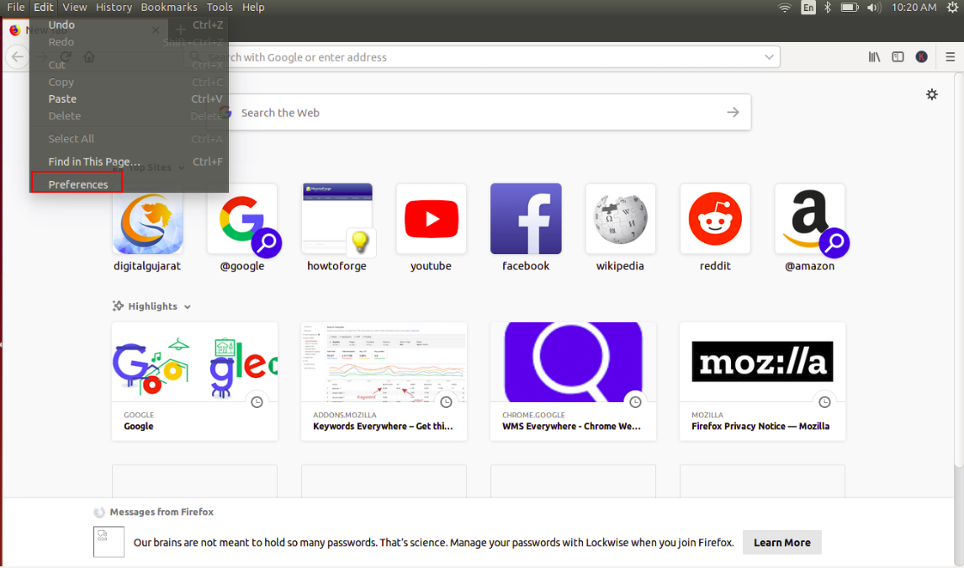Click the Bluetooth tray icon
This screenshot has height=568, width=964.
[x=828, y=7]
